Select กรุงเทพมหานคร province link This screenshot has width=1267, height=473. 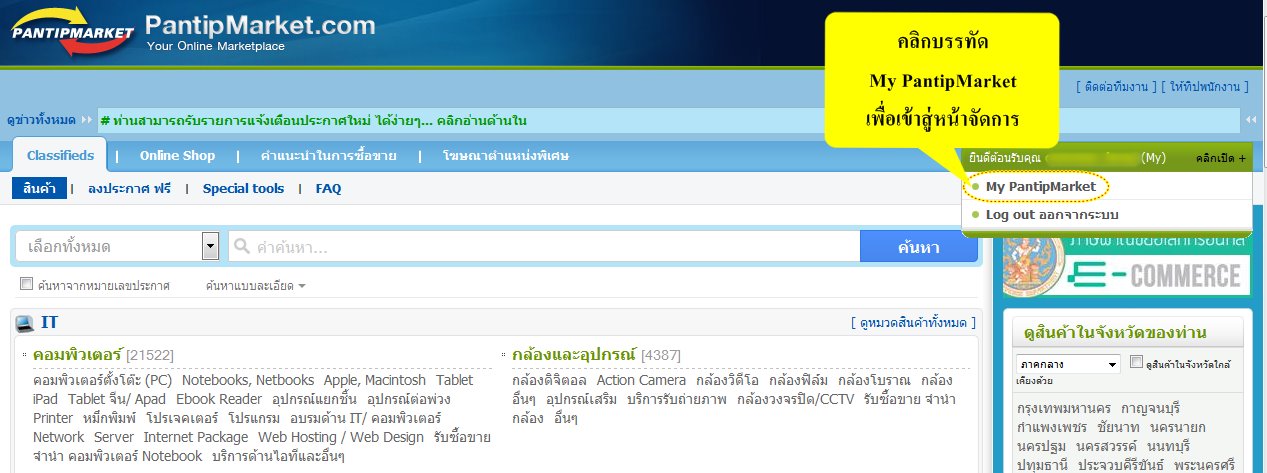coord(1064,410)
